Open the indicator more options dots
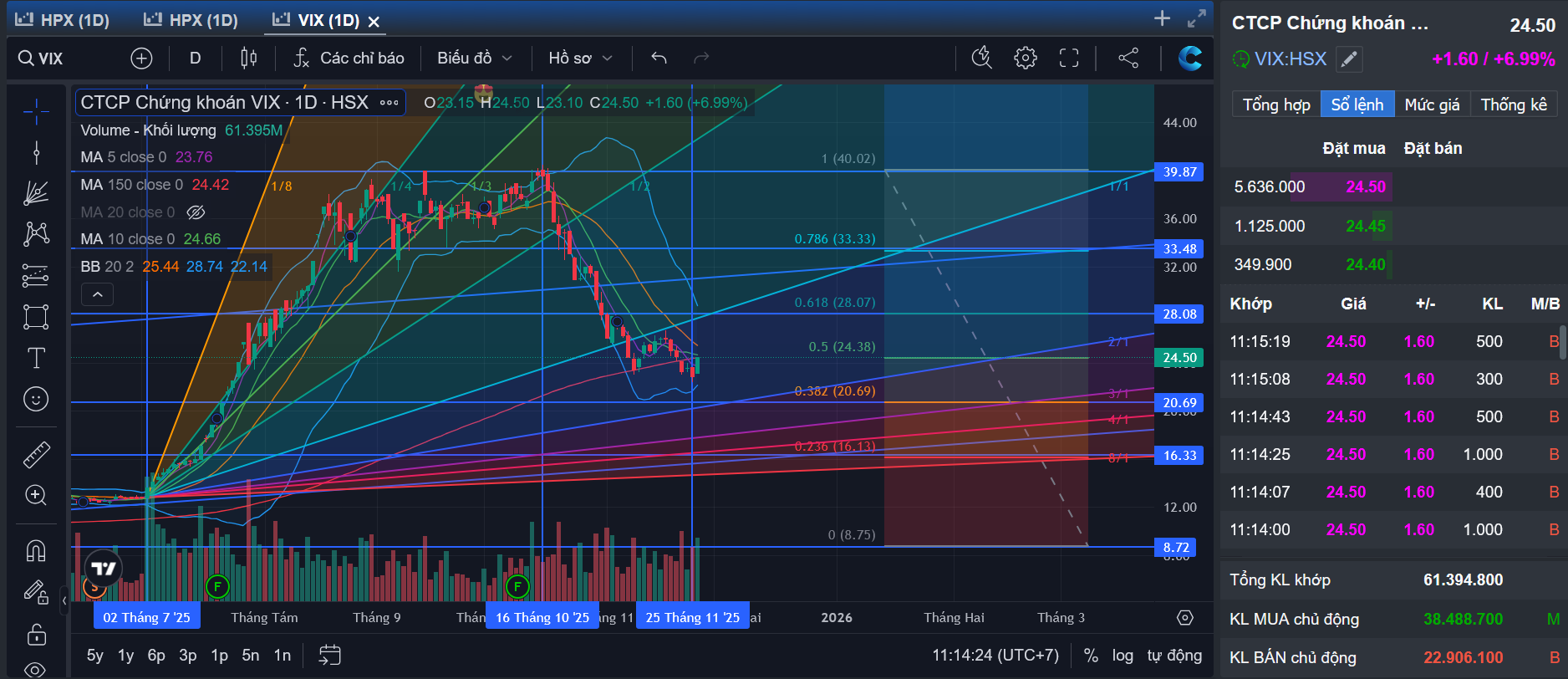 (x=389, y=103)
